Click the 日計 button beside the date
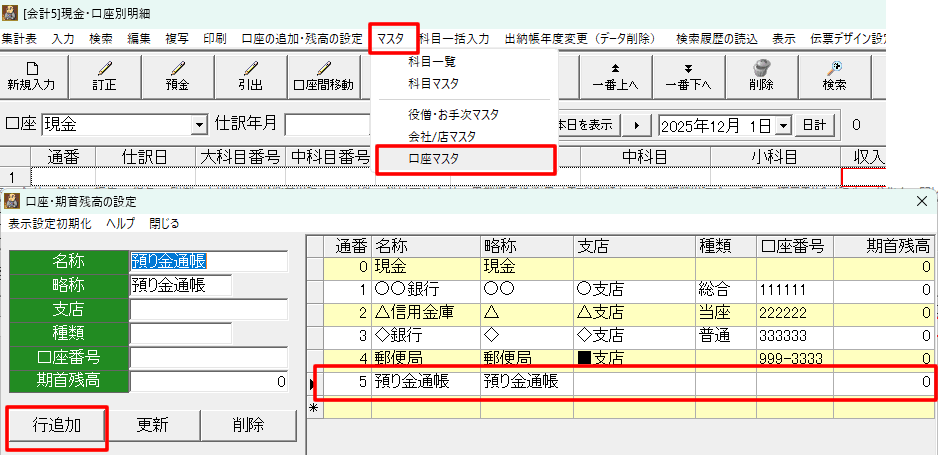This screenshot has width=938, height=455. click(x=815, y=126)
